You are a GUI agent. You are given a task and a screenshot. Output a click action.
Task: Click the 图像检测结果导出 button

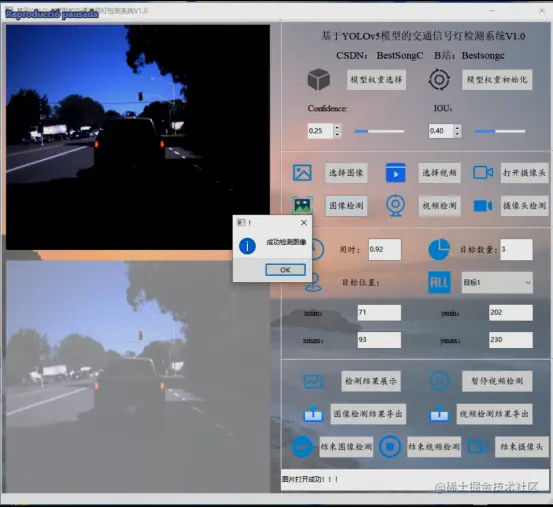[x=368, y=414]
